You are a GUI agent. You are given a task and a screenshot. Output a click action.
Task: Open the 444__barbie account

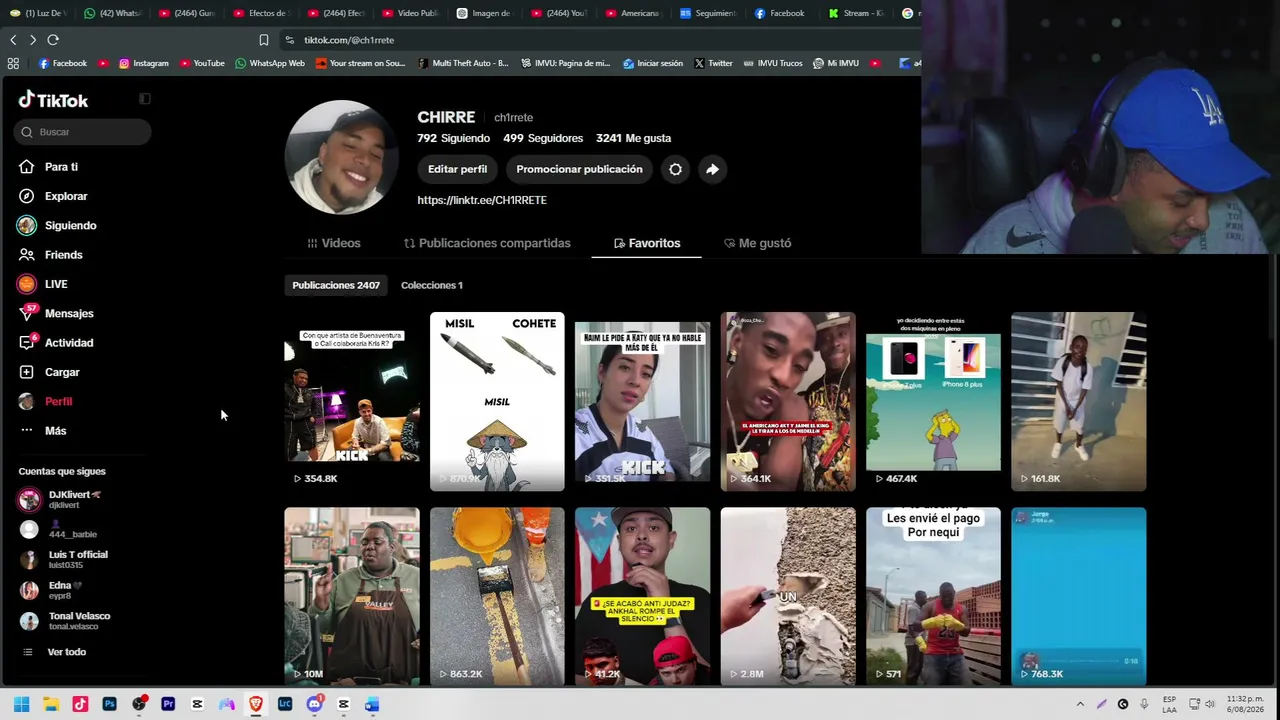point(58,529)
